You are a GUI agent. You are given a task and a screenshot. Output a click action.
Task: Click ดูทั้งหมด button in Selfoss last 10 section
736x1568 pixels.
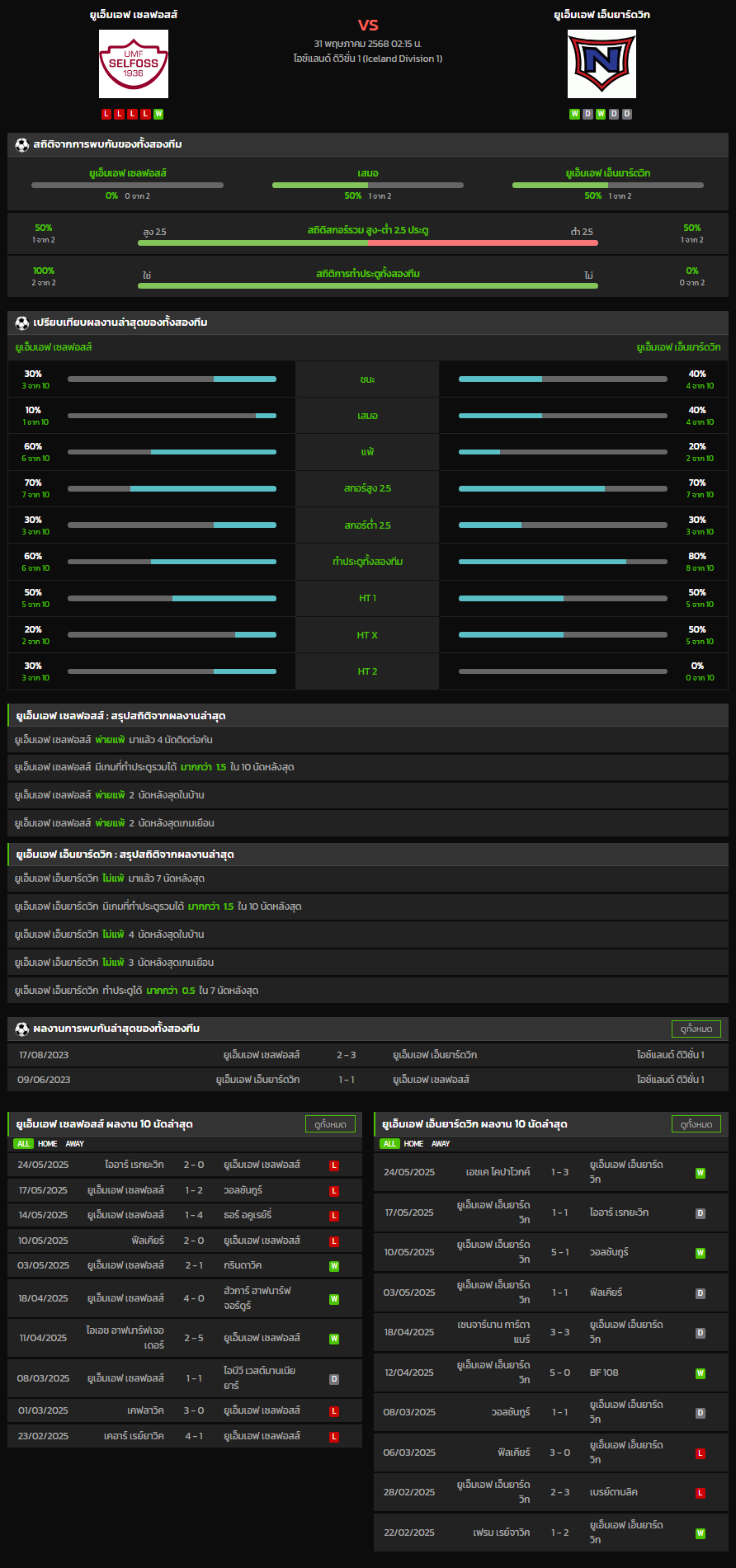click(x=331, y=1124)
